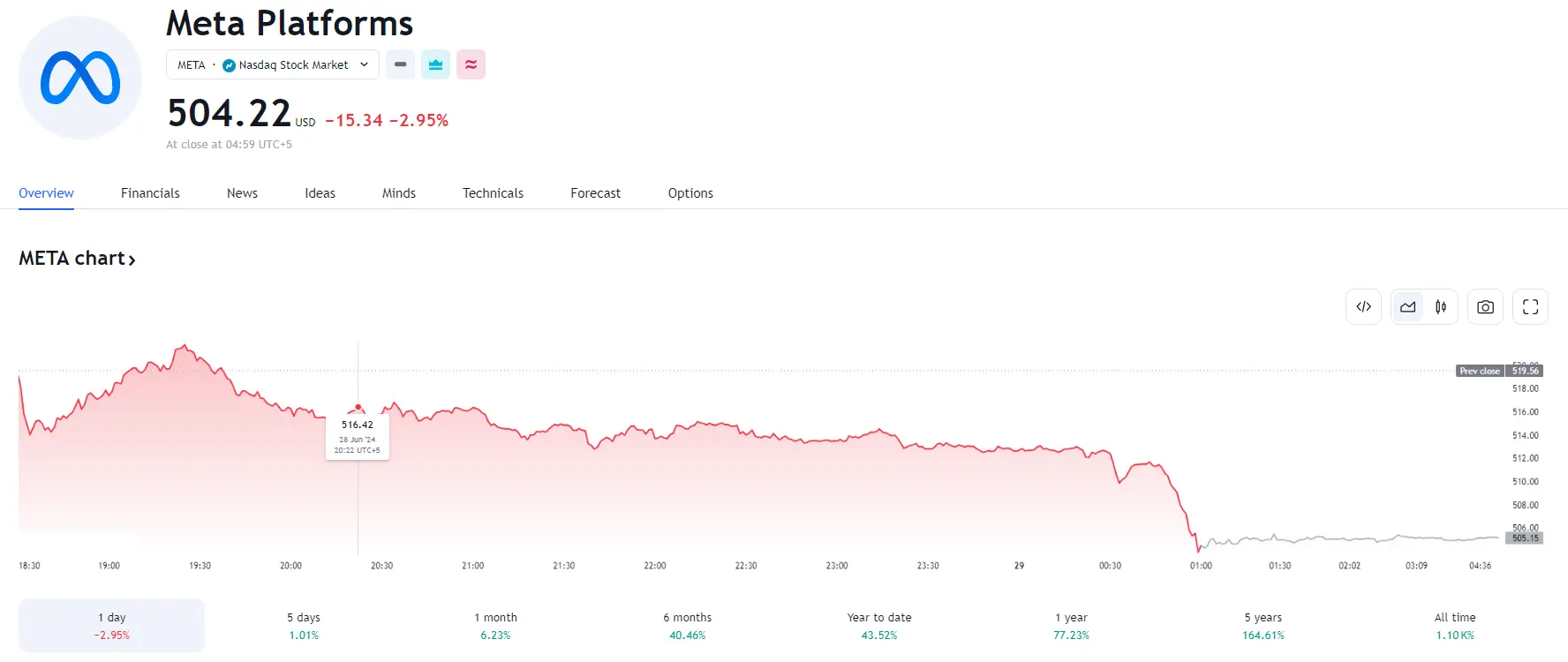Switch to the Financials tab
The width and height of the screenshot is (1568, 662).
pos(150,193)
